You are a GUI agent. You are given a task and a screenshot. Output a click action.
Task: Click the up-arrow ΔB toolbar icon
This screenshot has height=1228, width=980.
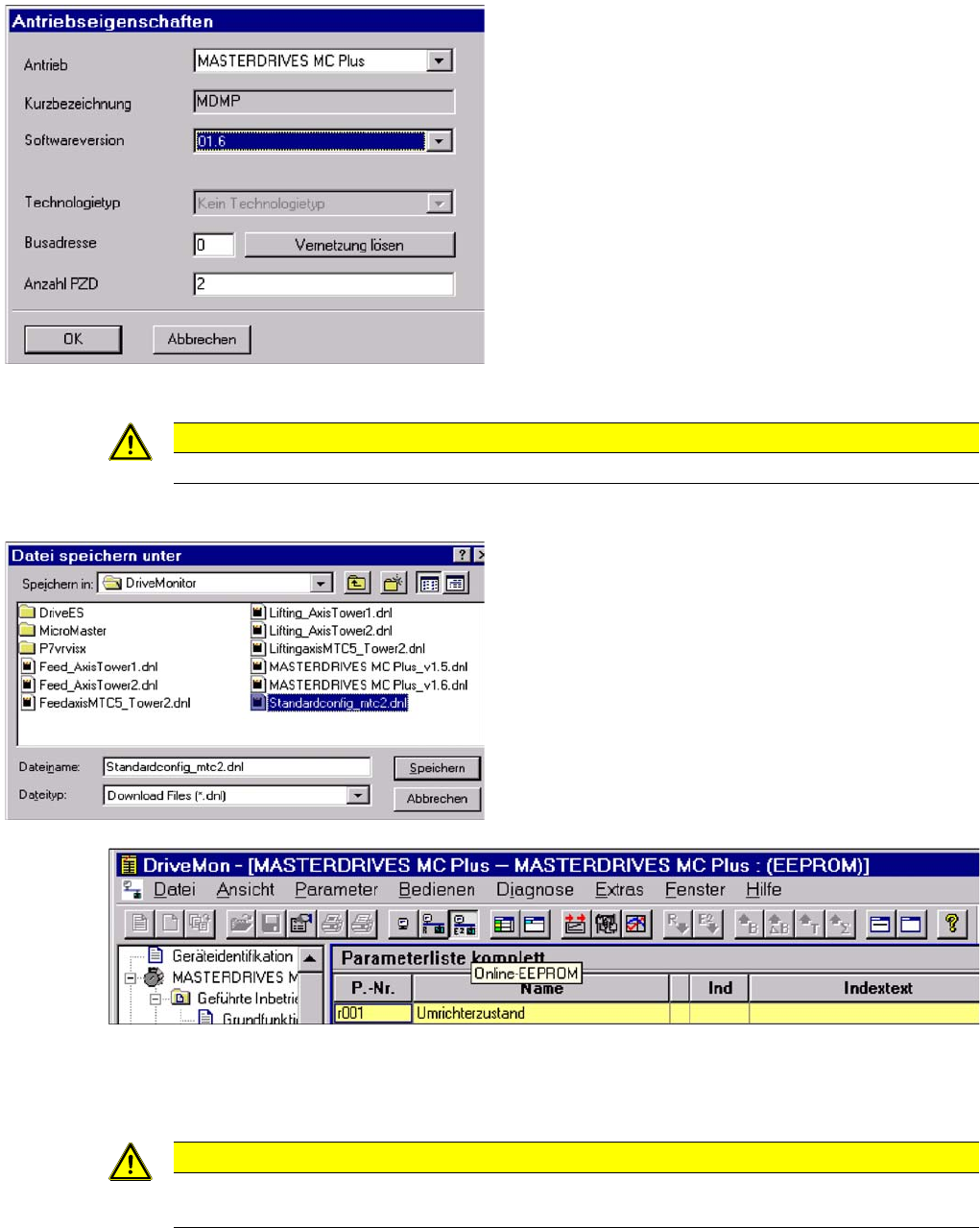pos(778,924)
